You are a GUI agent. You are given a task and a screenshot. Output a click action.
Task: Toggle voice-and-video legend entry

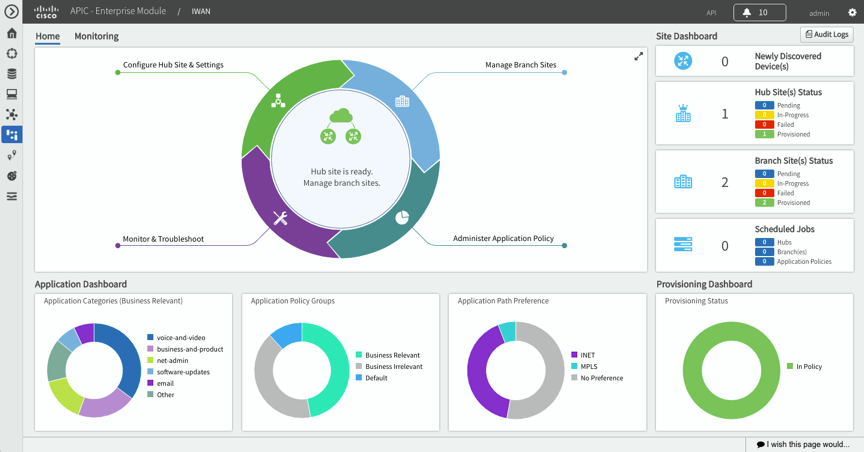(178, 338)
